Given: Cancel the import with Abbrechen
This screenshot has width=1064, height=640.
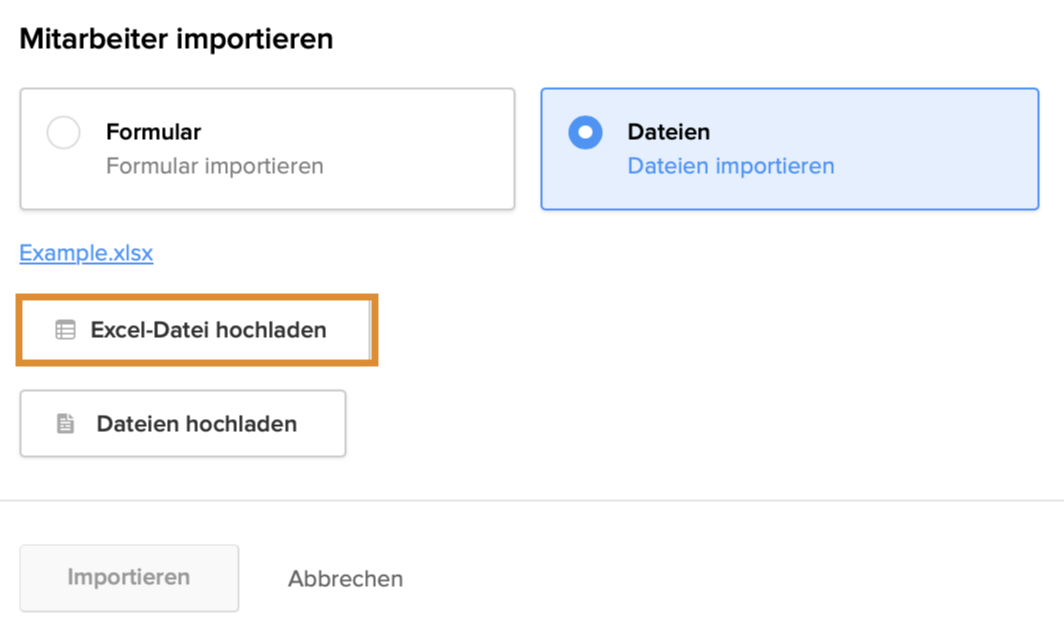Looking at the screenshot, I should pyautogui.click(x=345, y=579).
